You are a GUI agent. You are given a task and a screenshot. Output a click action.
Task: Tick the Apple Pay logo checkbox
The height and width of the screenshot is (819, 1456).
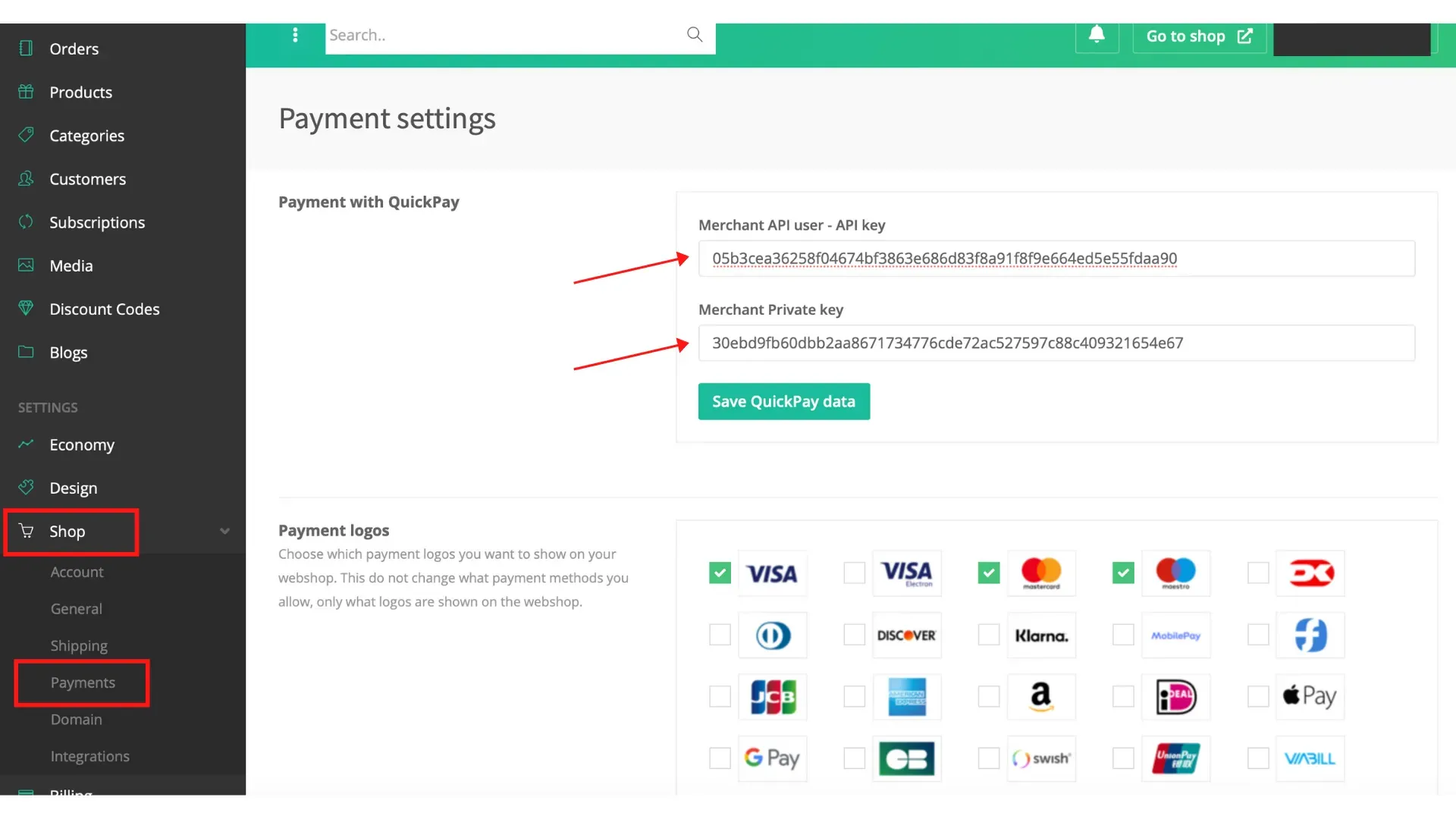[x=1258, y=696]
